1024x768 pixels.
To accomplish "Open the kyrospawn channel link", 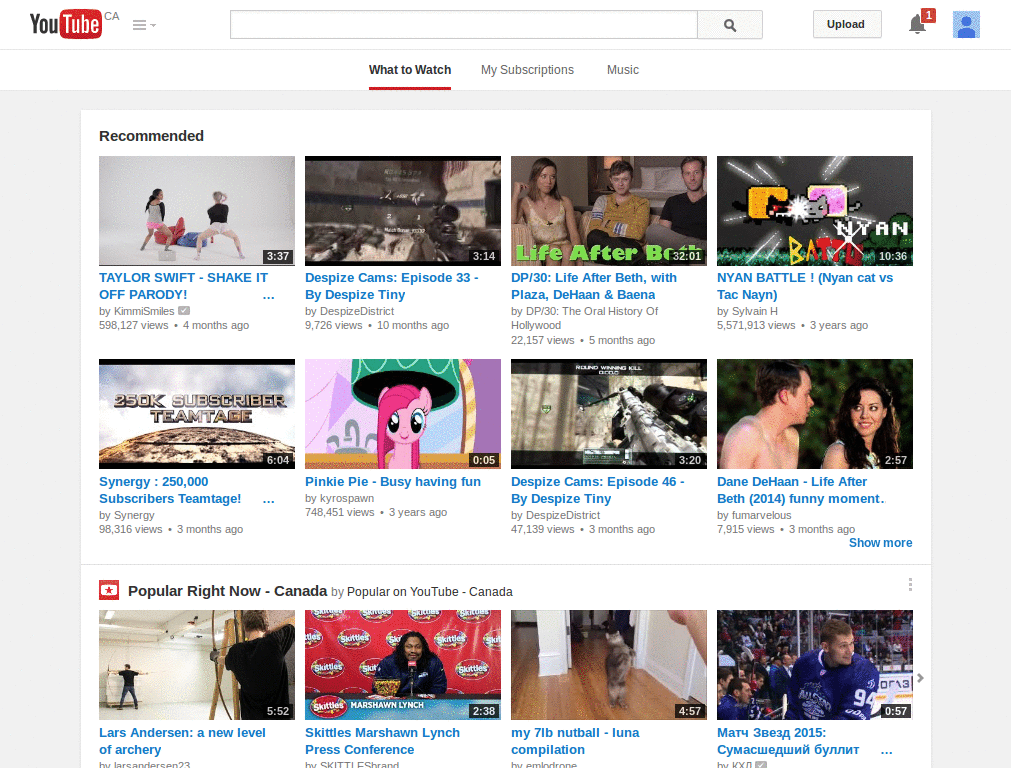I will (347, 498).
